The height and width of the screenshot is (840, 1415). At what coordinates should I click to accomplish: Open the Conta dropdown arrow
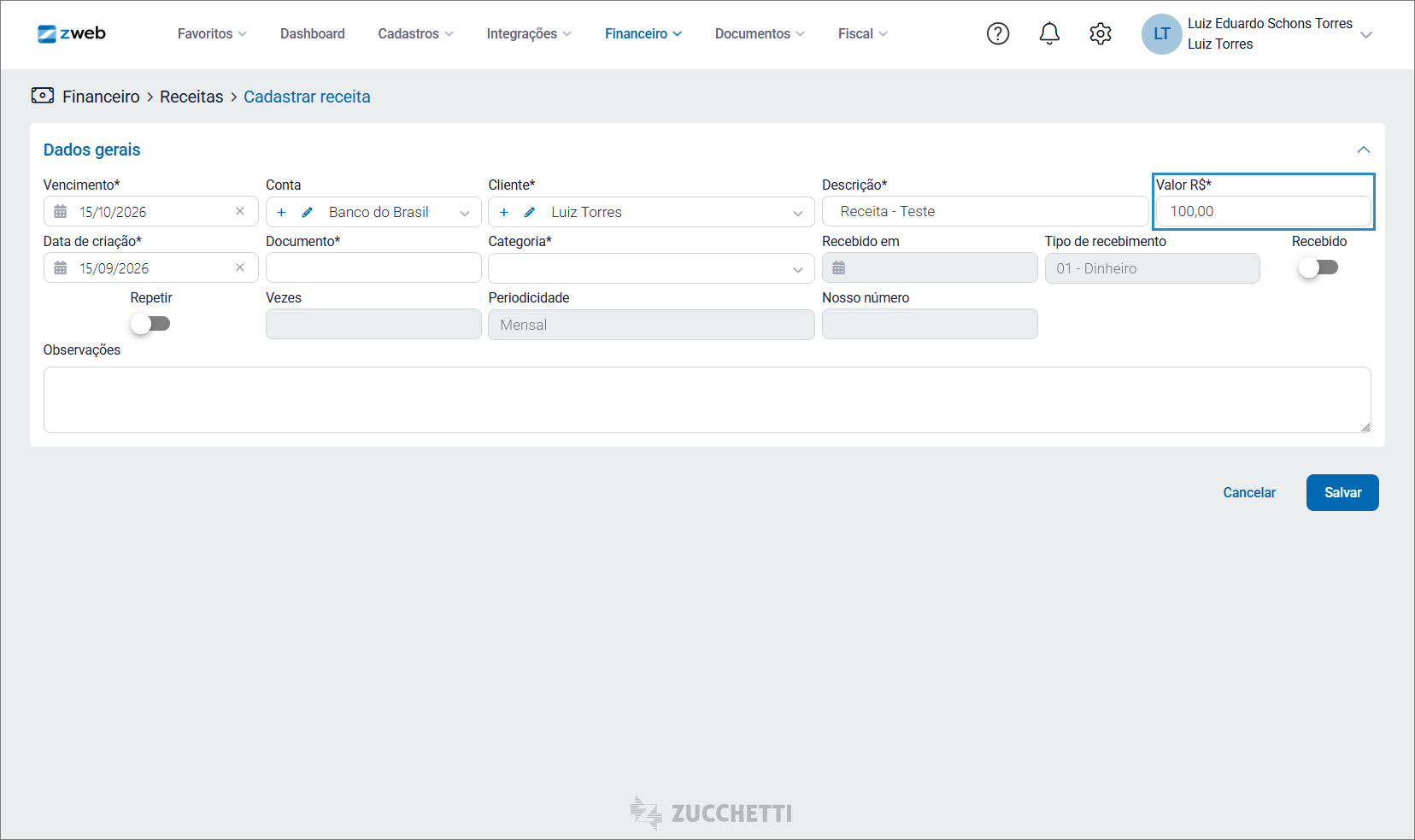click(465, 213)
